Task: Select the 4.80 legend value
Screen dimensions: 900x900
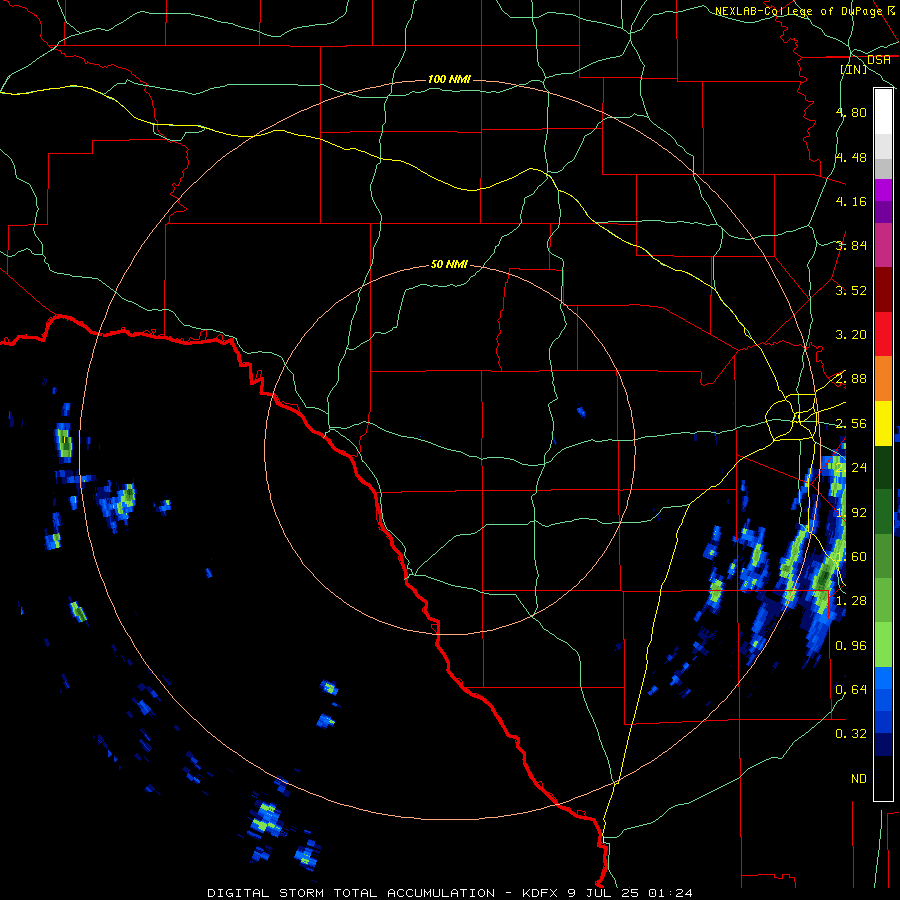Action: coord(851,112)
